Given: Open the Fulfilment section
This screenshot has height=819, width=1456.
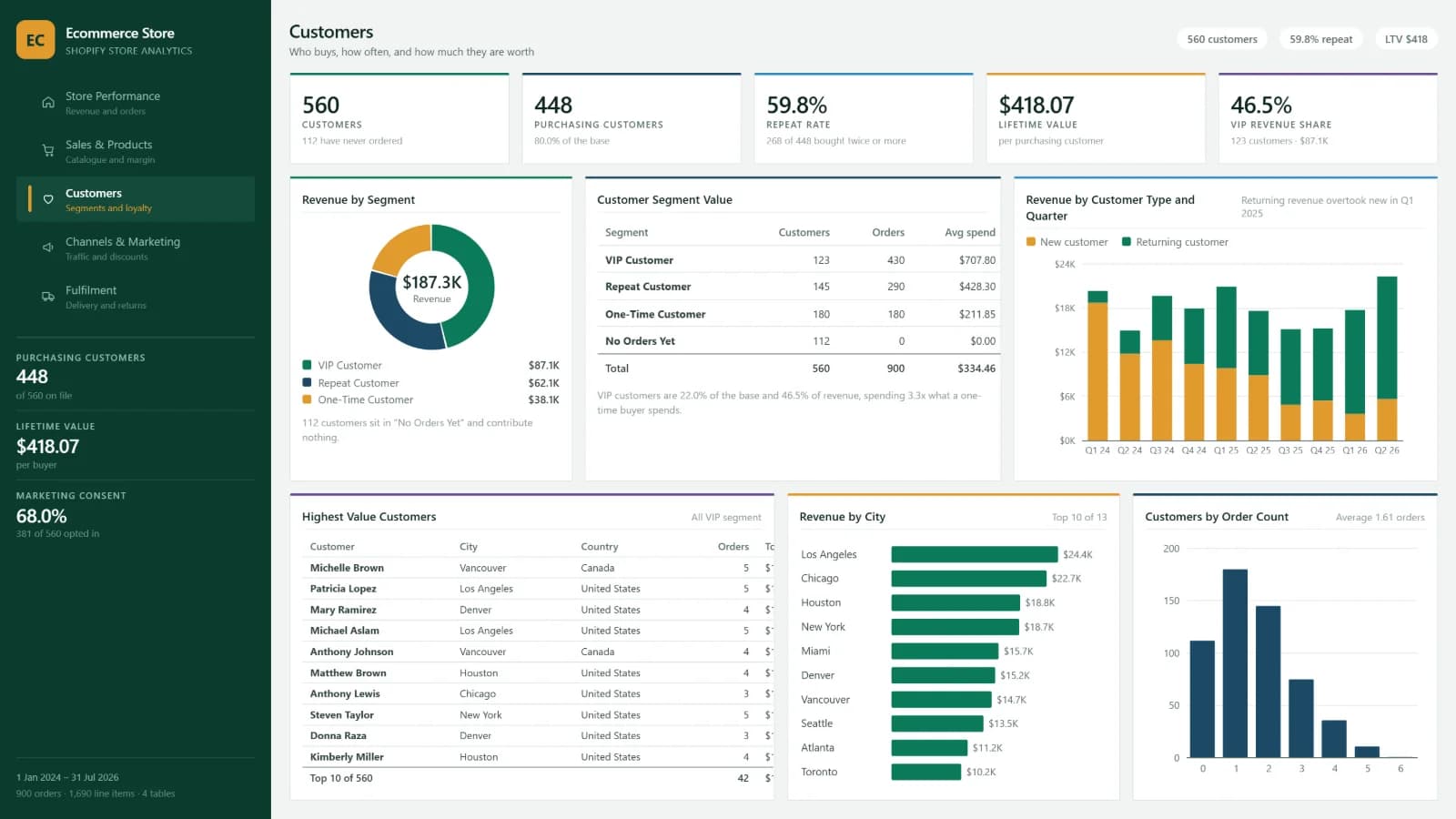Looking at the screenshot, I should (x=136, y=297).
